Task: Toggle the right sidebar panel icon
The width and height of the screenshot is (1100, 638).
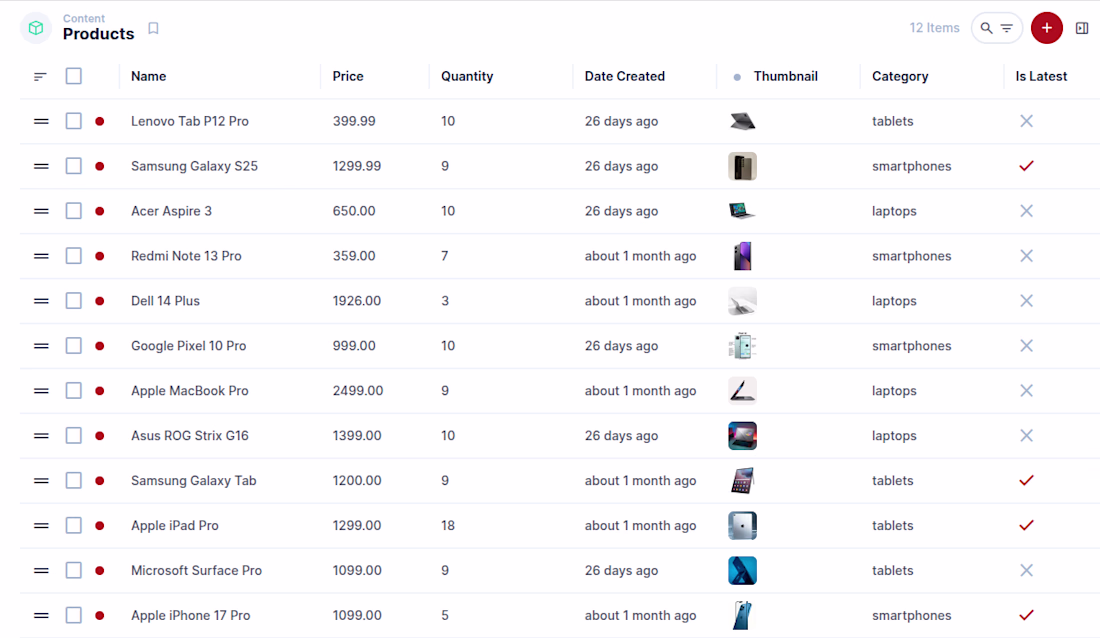Action: click(x=1082, y=28)
